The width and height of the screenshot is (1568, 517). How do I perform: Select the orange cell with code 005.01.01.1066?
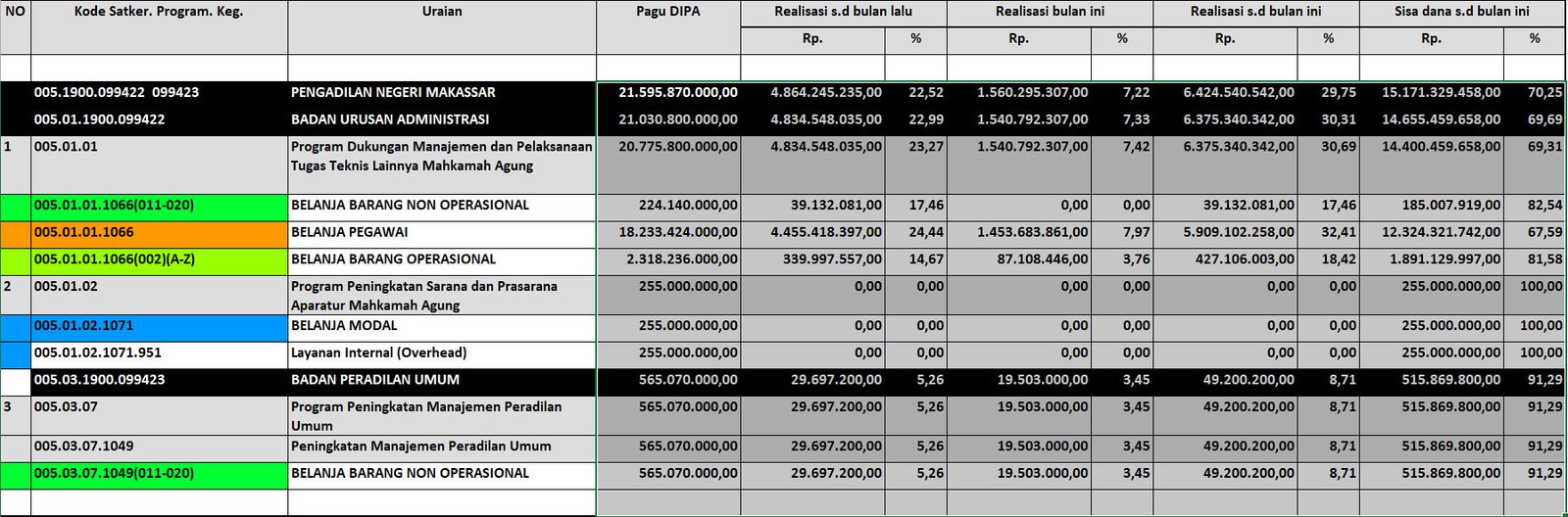[x=159, y=233]
